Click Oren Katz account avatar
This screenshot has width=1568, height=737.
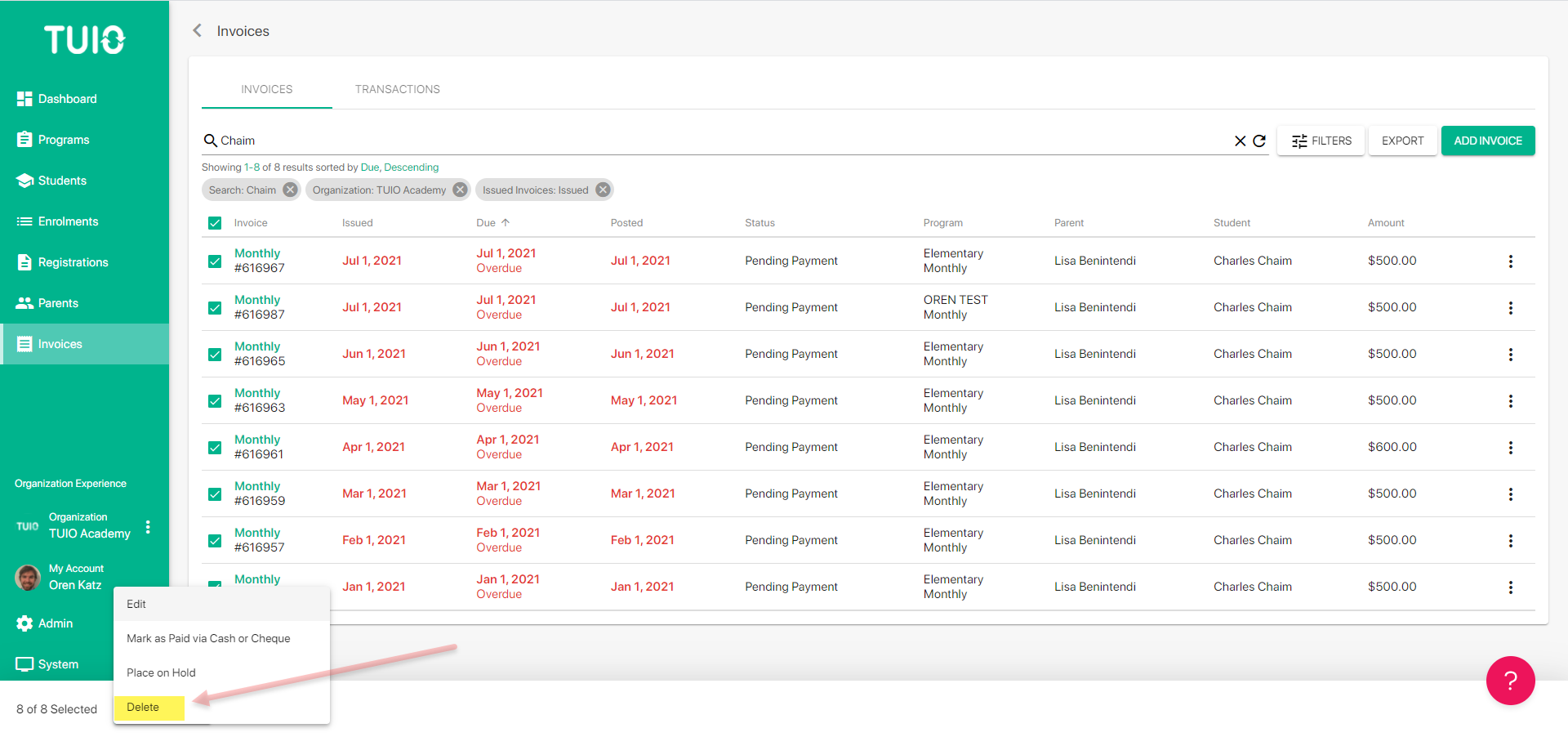[x=28, y=578]
